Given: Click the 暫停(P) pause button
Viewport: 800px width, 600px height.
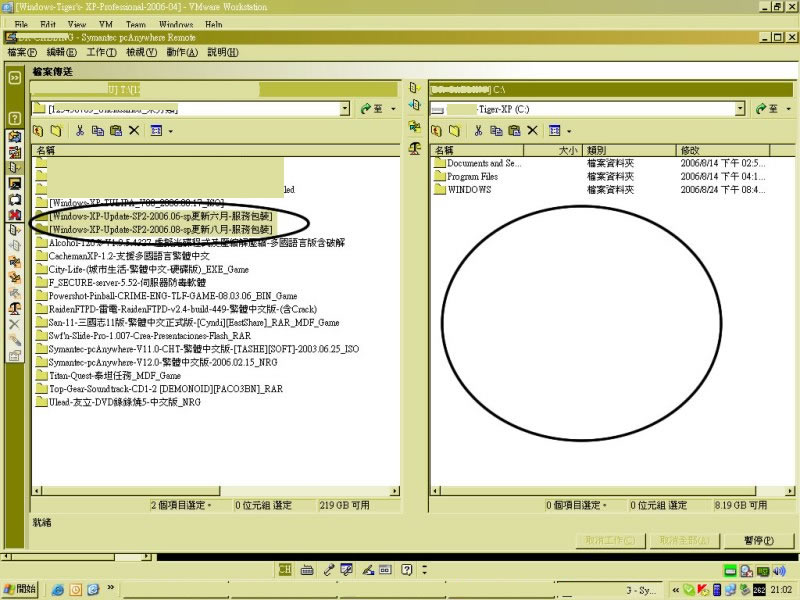Looking at the screenshot, I should pyautogui.click(x=759, y=540).
